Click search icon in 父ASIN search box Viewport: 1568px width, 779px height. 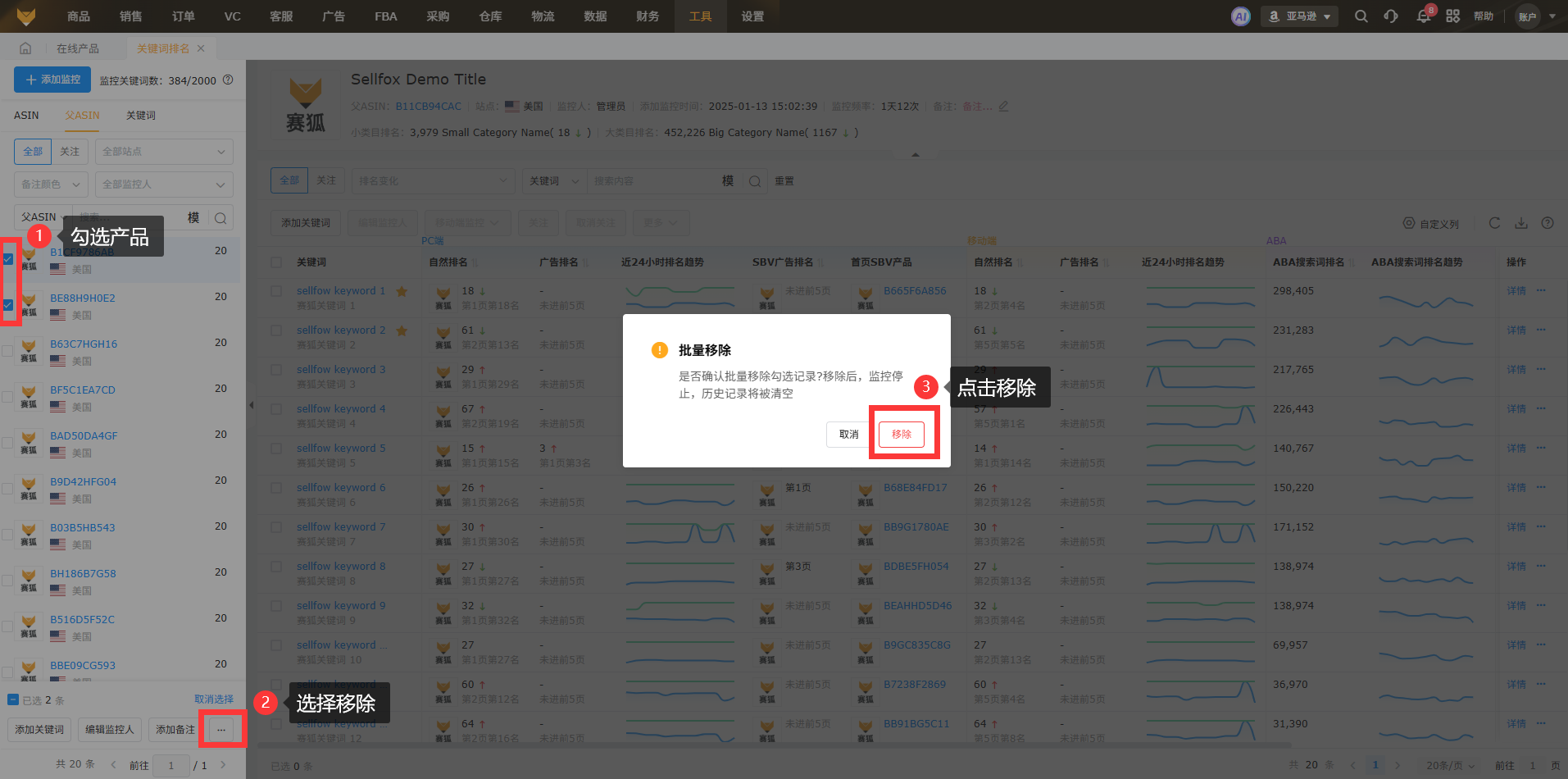[x=220, y=218]
